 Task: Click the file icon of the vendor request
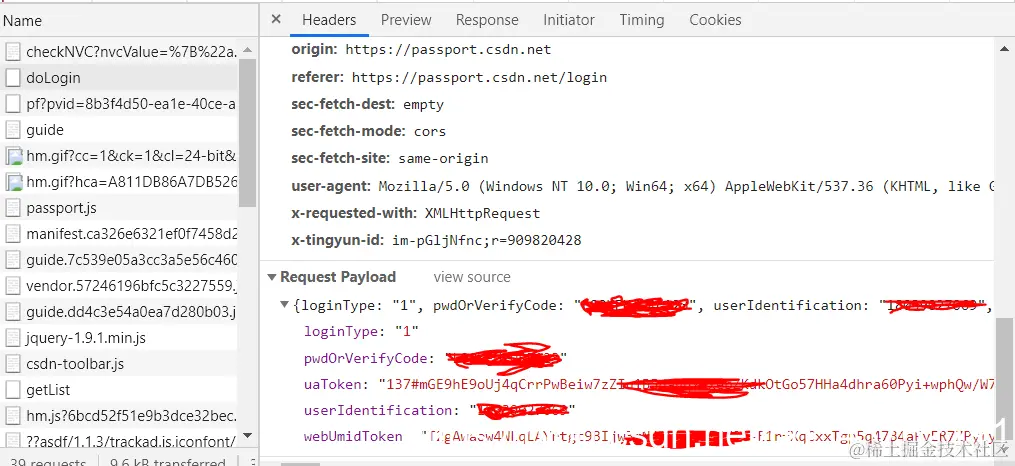pyautogui.click(x=13, y=285)
